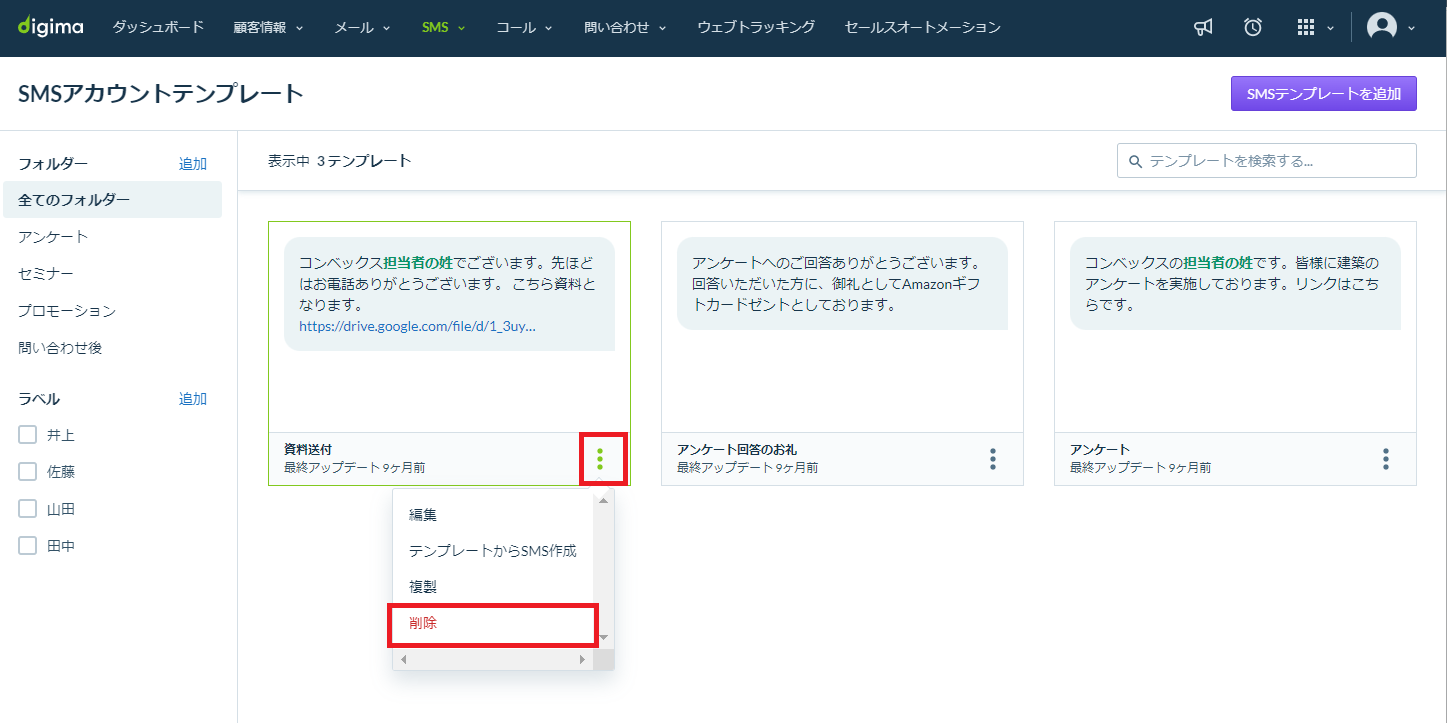This screenshot has width=1447, height=723.
Task: Open the alarm clock reminders icon
Action: click(1253, 28)
